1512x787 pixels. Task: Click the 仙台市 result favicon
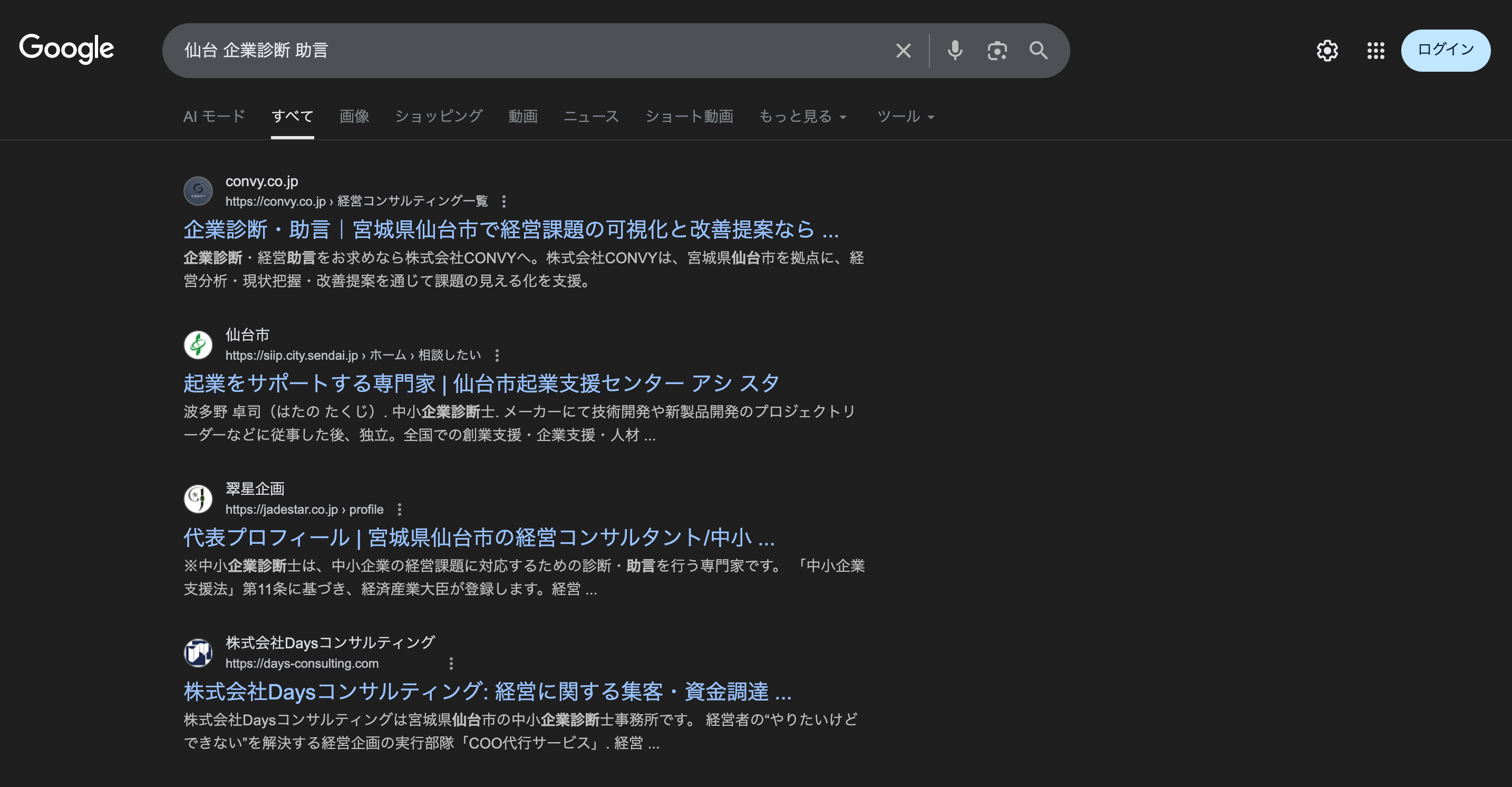(198, 345)
